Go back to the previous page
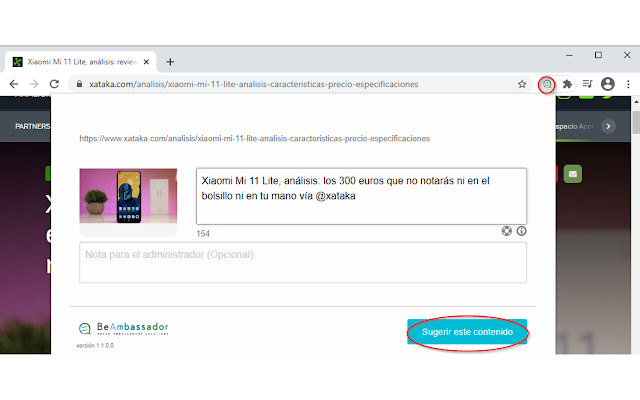Viewport: 640px width, 400px height. point(14,84)
